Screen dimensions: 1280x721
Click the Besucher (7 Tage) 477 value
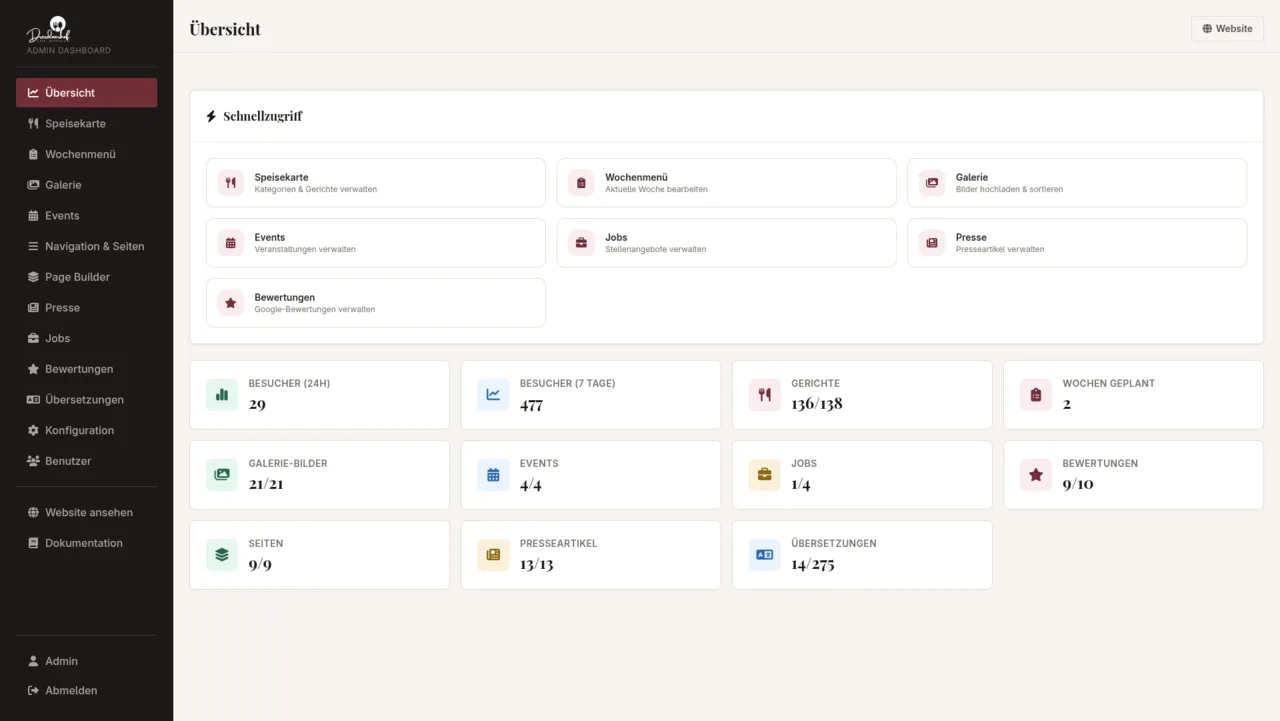point(531,404)
